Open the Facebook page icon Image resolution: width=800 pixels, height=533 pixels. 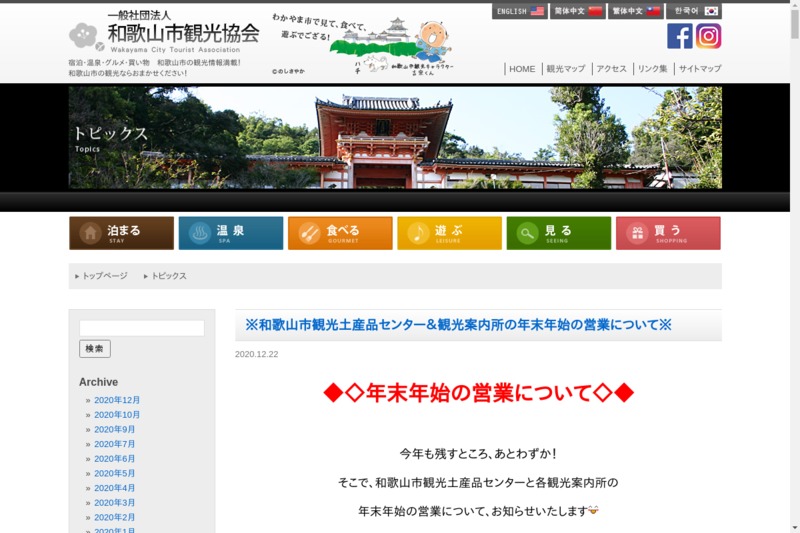[x=680, y=36]
